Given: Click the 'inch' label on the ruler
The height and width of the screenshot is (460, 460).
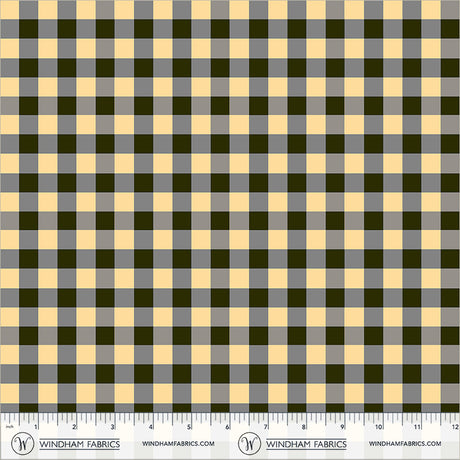Looking at the screenshot, I should [x=9, y=426].
